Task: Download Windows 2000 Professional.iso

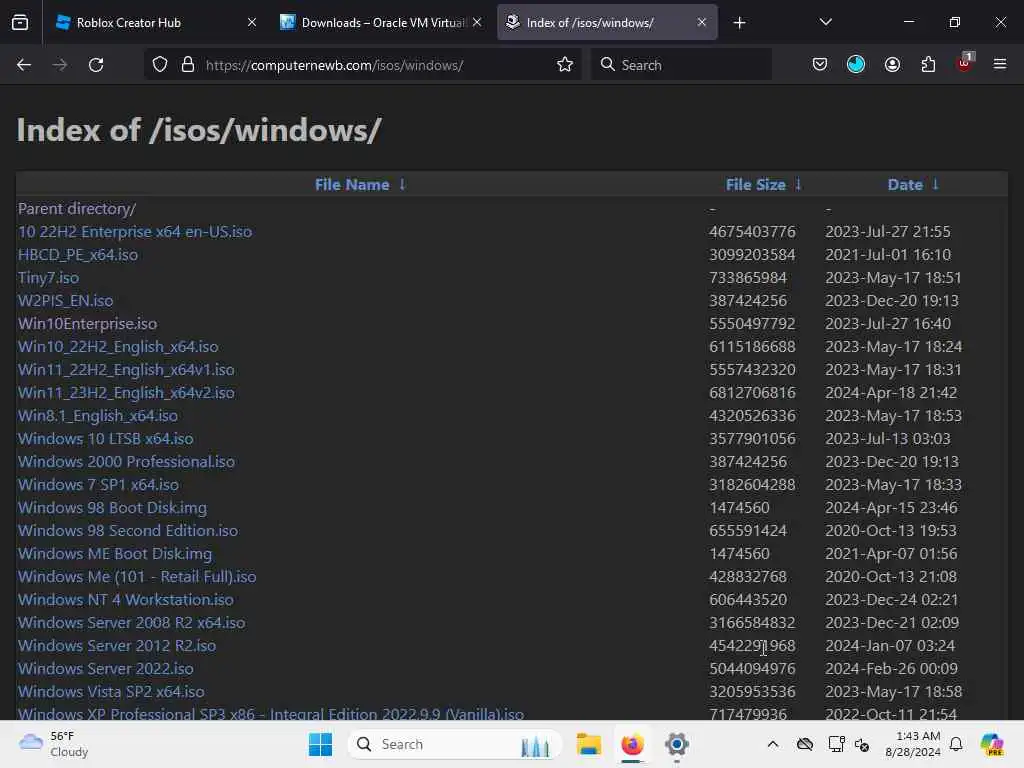Action: coord(127,462)
